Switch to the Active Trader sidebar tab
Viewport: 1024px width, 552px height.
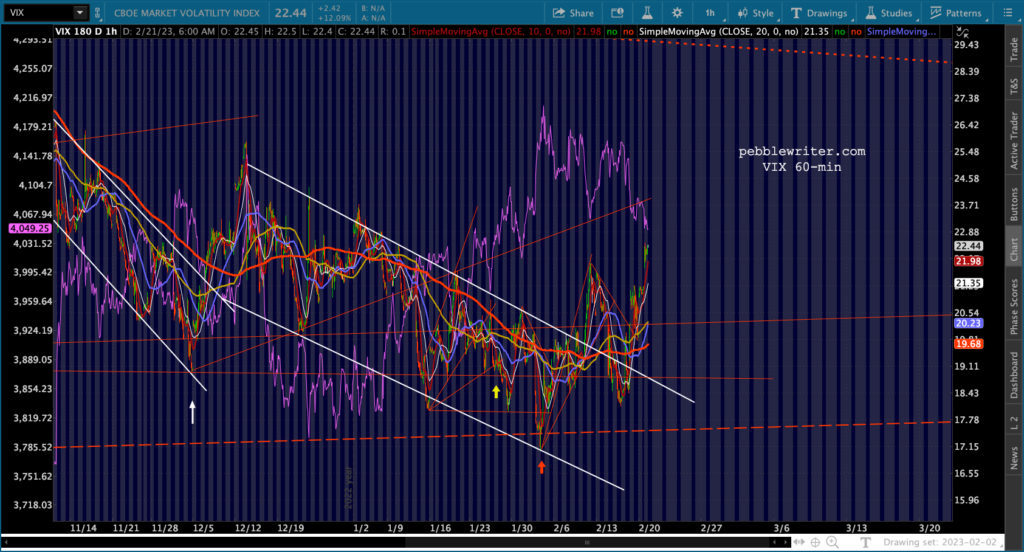click(1014, 140)
